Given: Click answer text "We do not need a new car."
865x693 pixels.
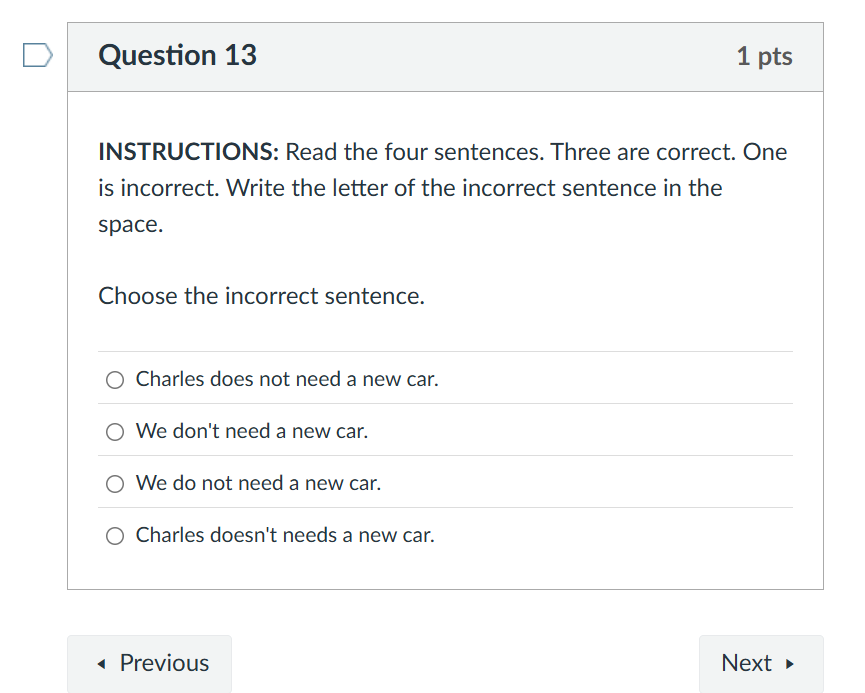Looking at the screenshot, I should (258, 484).
